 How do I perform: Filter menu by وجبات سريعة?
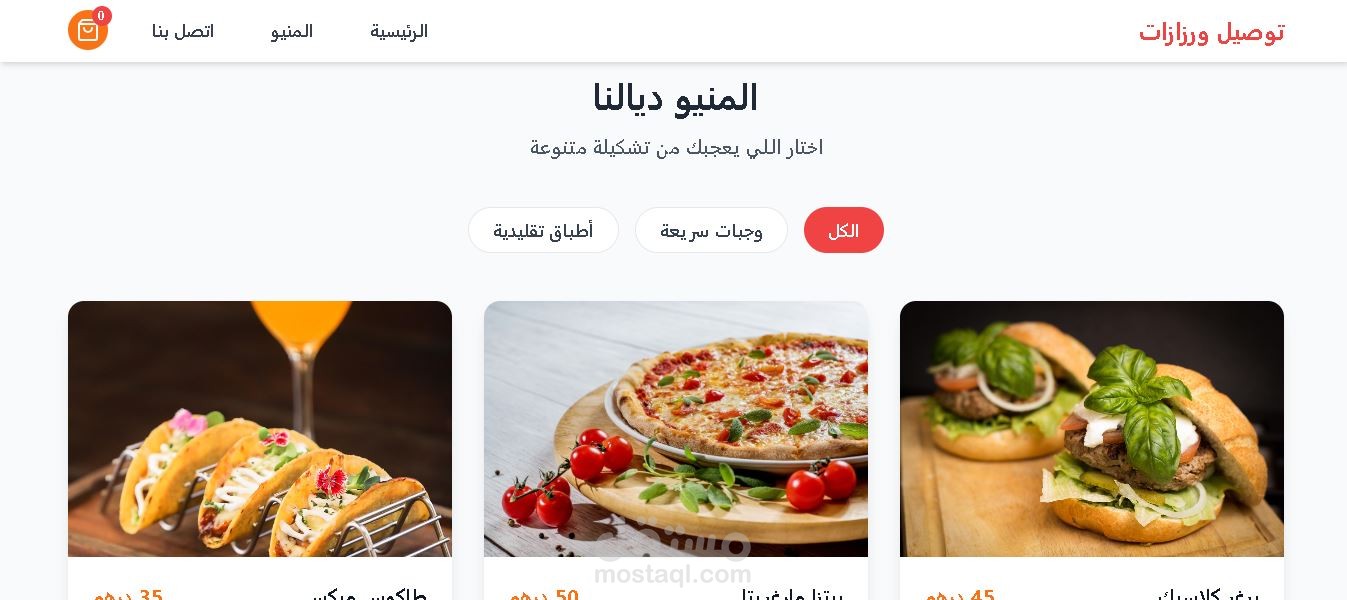711,230
